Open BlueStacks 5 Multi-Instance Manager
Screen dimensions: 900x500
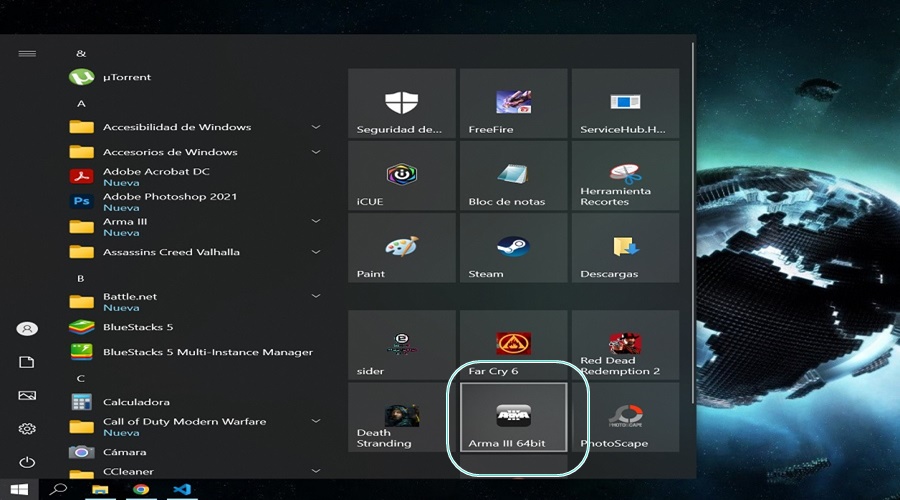pyautogui.click(x=195, y=352)
